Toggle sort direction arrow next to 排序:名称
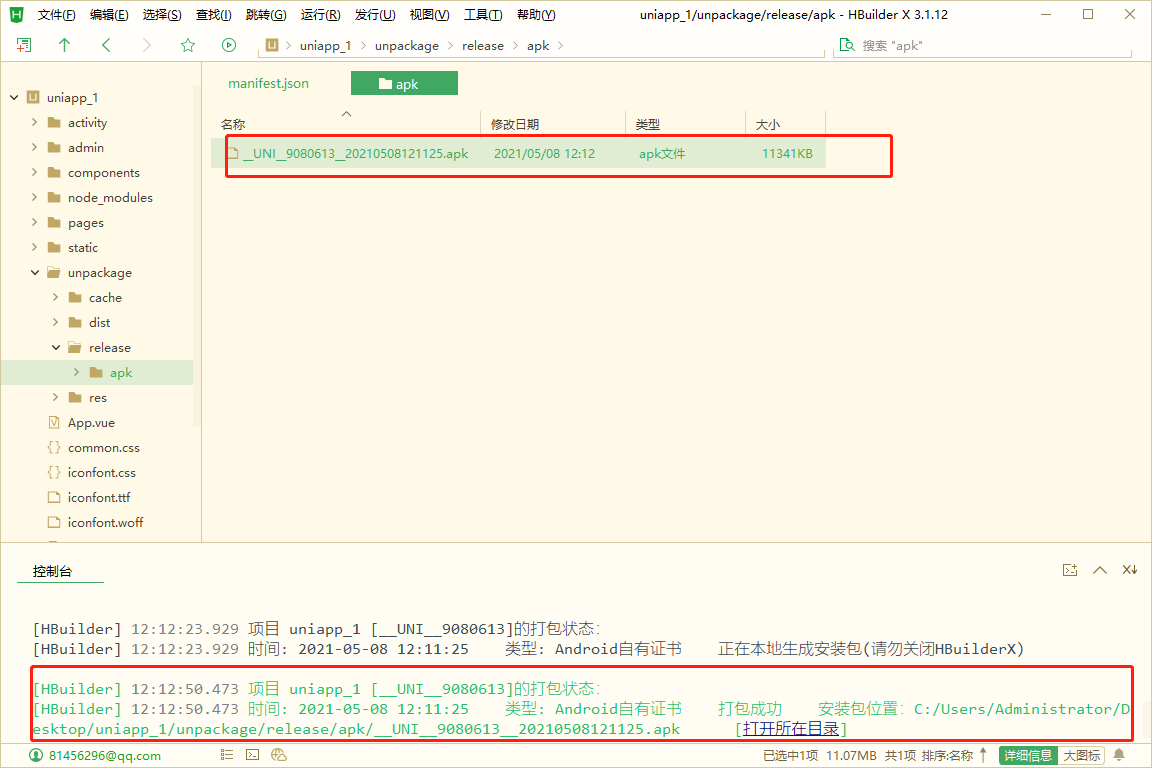Viewport: 1152px width, 768px height. click(x=983, y=755)
